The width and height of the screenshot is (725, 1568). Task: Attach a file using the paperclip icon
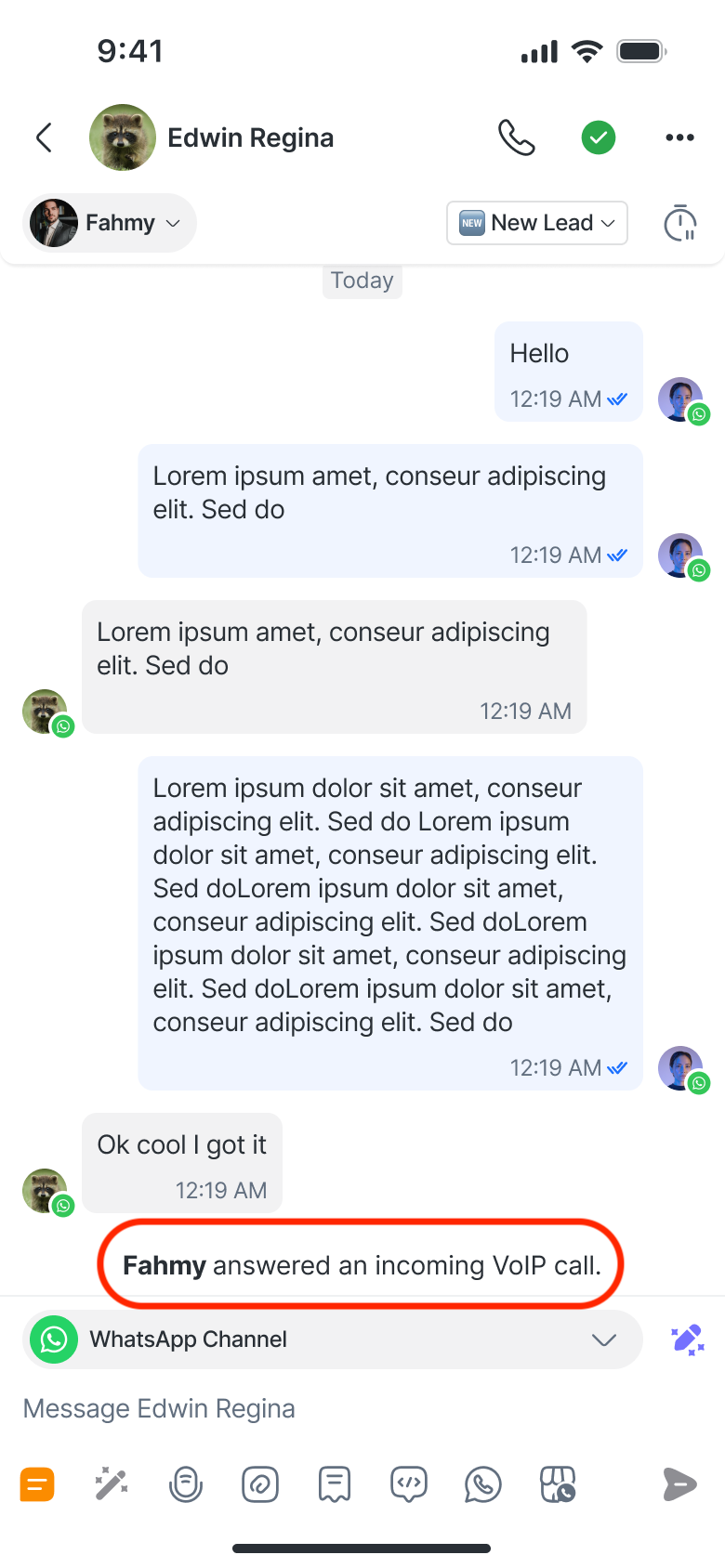[x=260, y=1484]
